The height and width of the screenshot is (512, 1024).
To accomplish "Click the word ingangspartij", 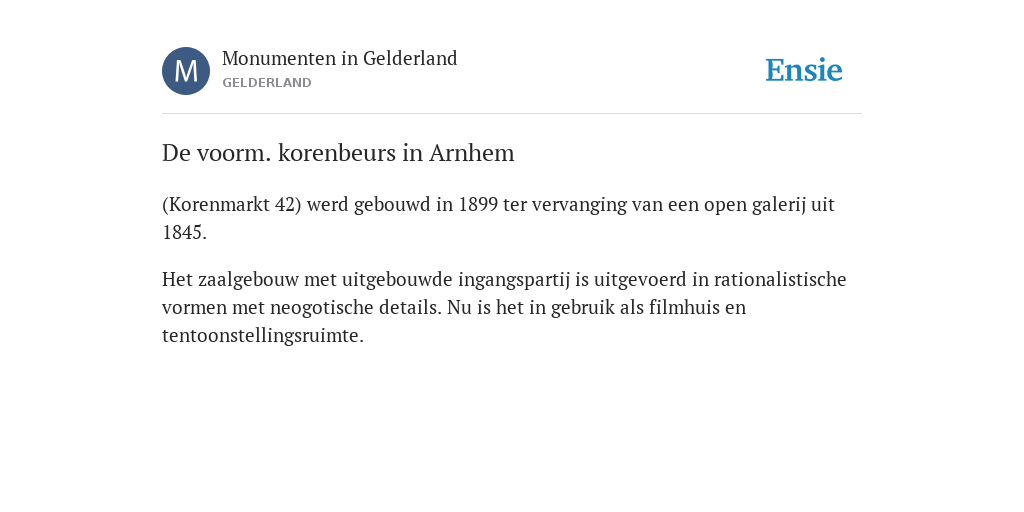I will coord(514,280).
